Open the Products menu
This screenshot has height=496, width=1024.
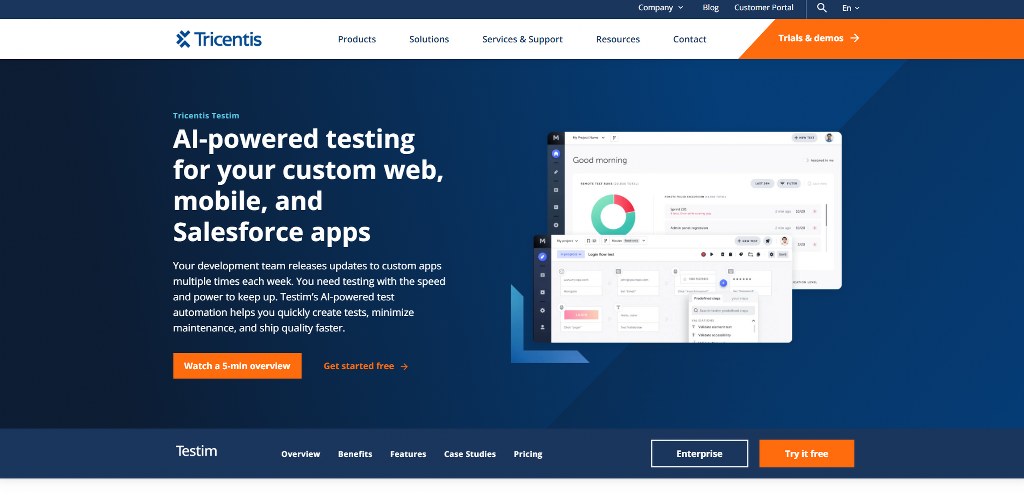(357, 39)
